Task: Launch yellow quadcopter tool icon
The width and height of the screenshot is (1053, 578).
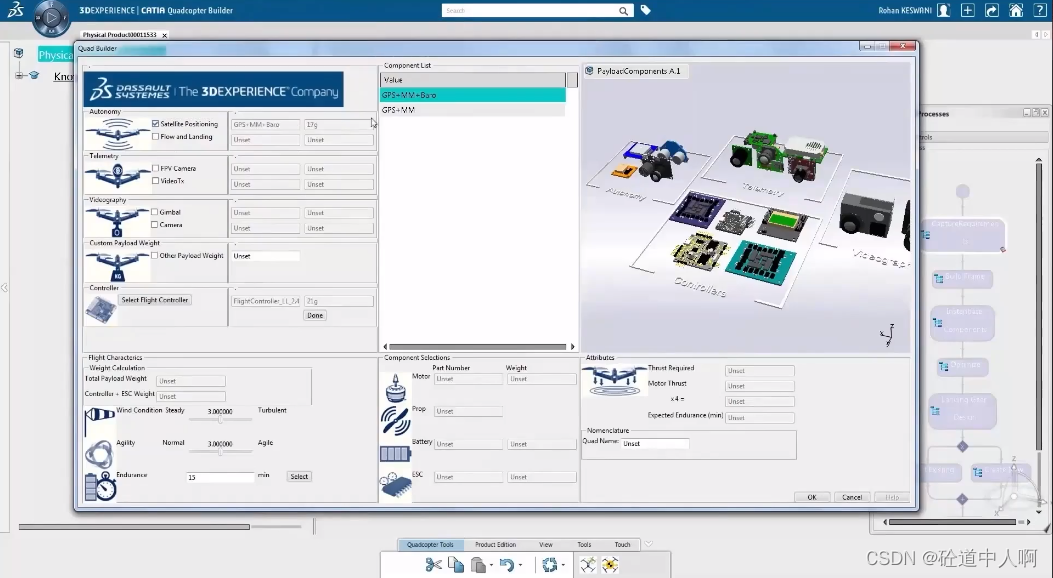Action: click(610, 565)
